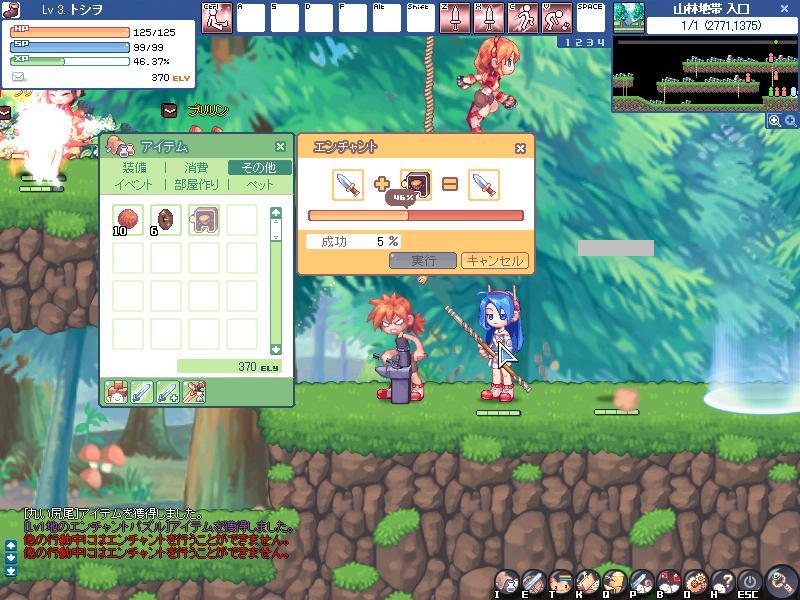The width and height of the screenshot is (800, 600).
Task: Open the party (P) sword icon
Action: coord(642,583)
